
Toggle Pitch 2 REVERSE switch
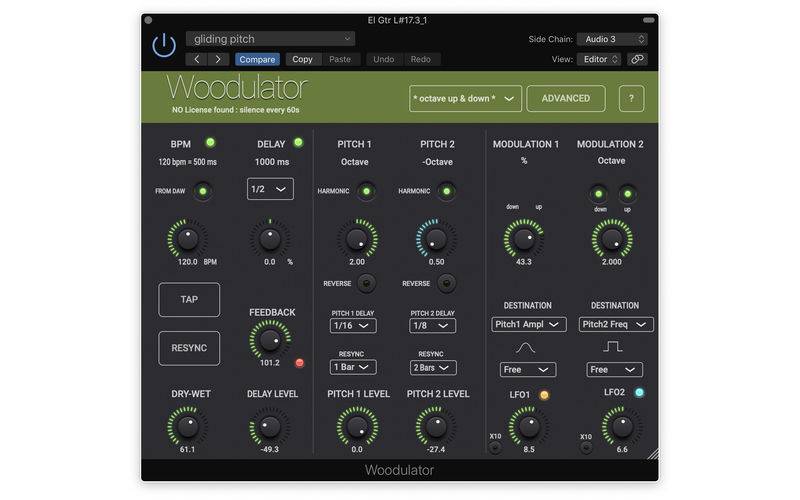446,283
